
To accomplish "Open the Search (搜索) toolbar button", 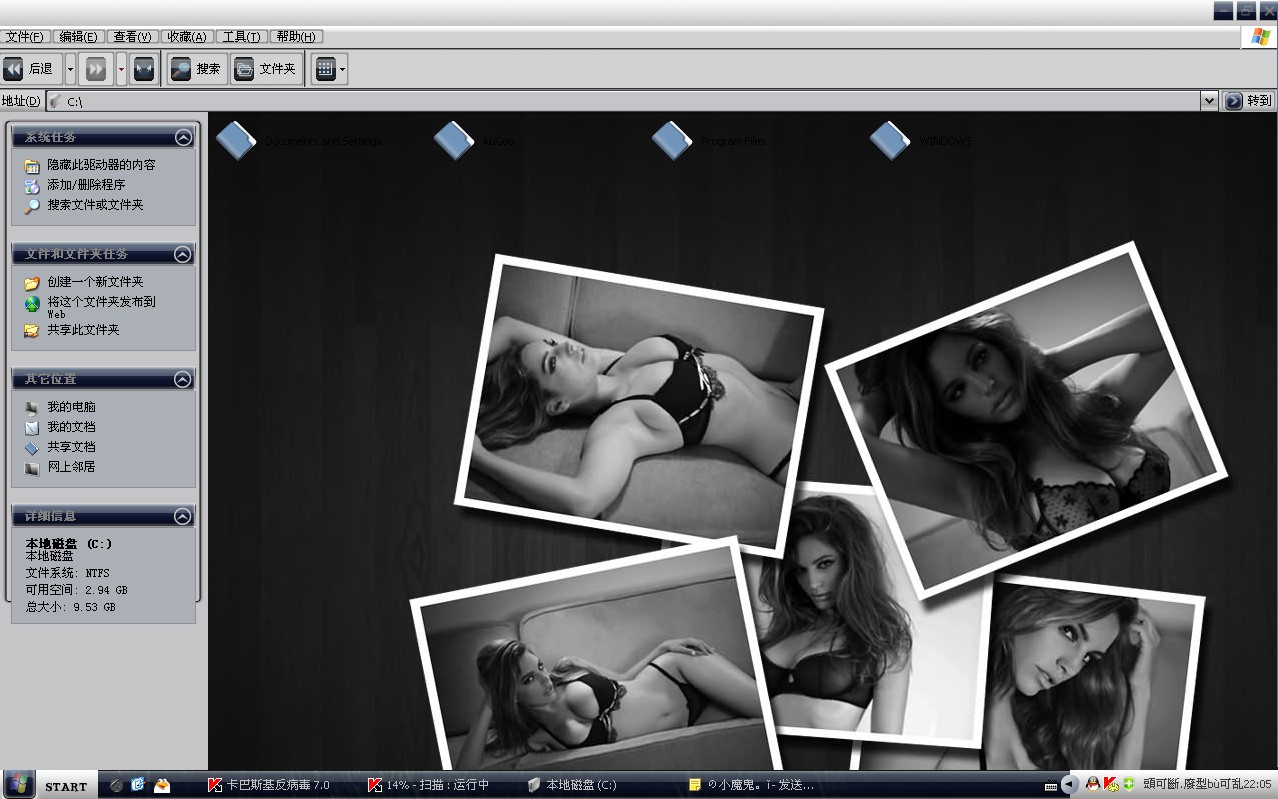I will [x=196, y=69].
